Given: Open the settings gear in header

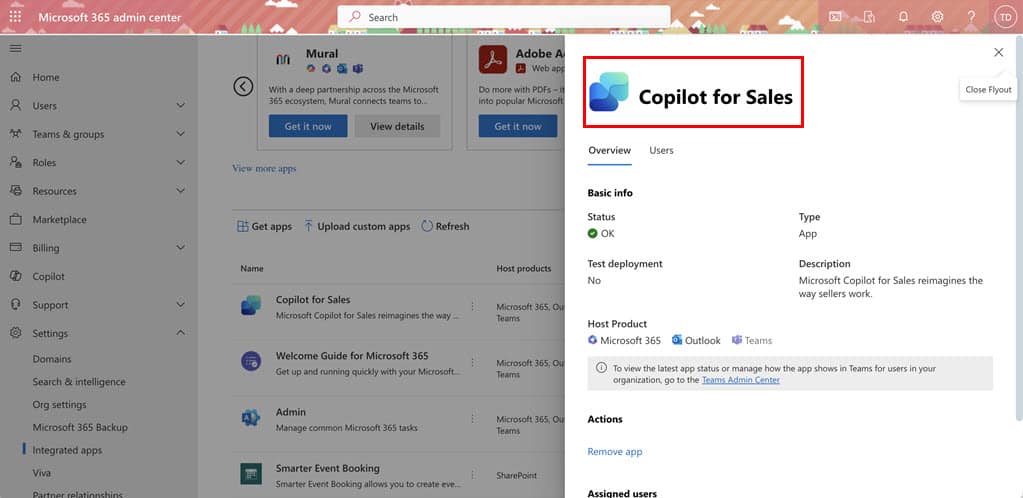Looking at the screenshot, I should coord(938,17).
